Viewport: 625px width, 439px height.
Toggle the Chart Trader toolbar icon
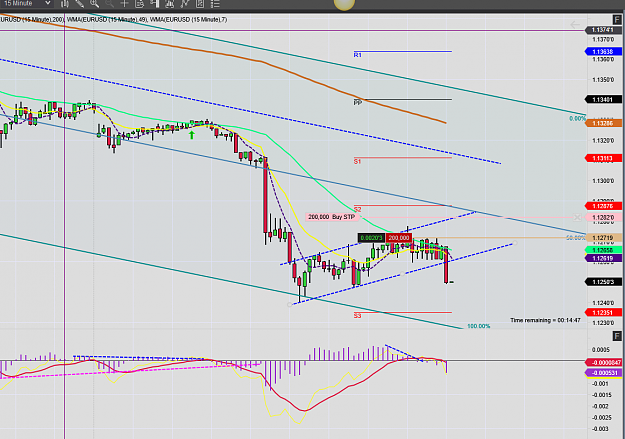155,4
